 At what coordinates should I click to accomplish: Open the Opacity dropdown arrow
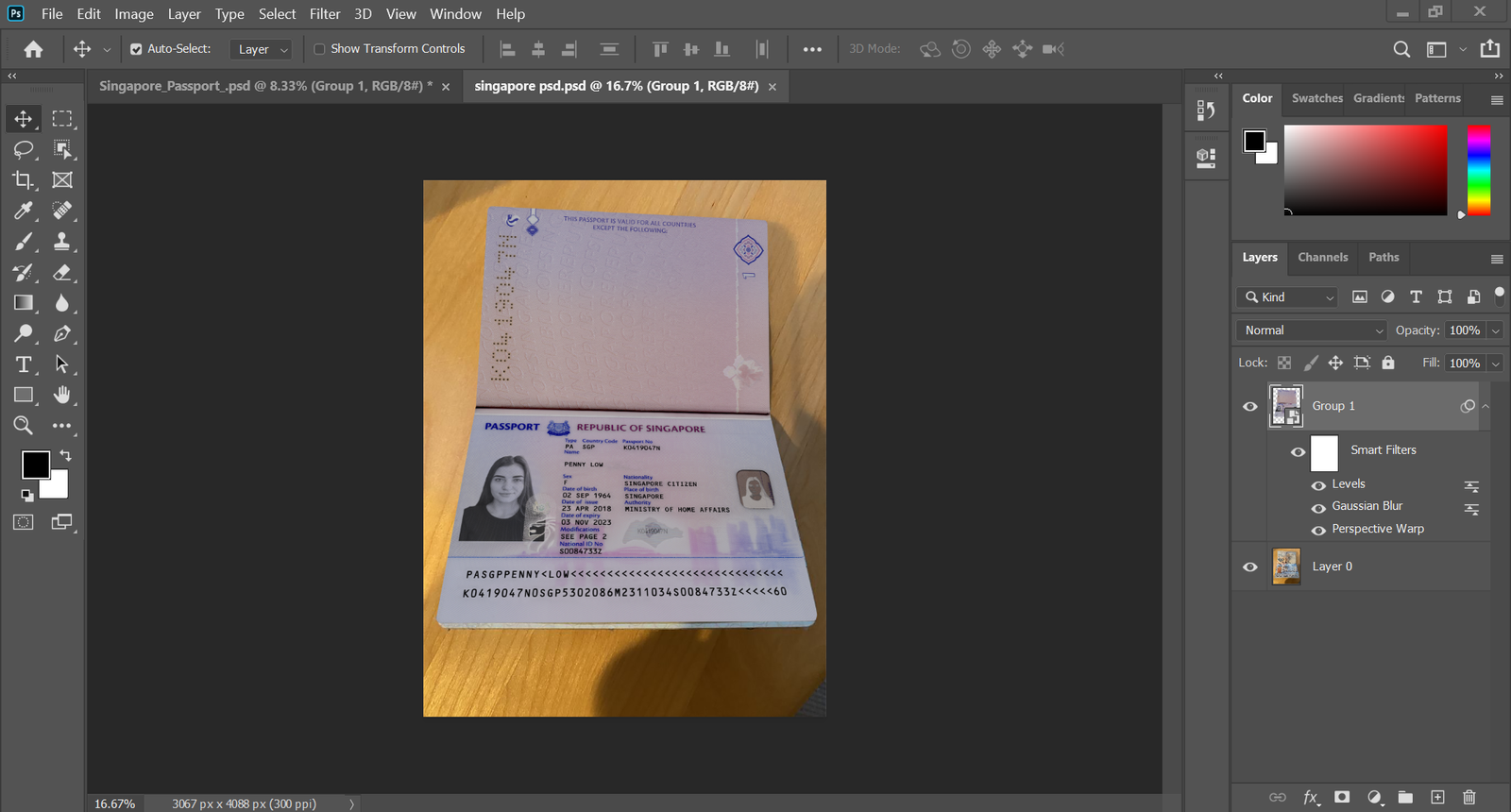pyautogui.click(x=1495, y=330)
